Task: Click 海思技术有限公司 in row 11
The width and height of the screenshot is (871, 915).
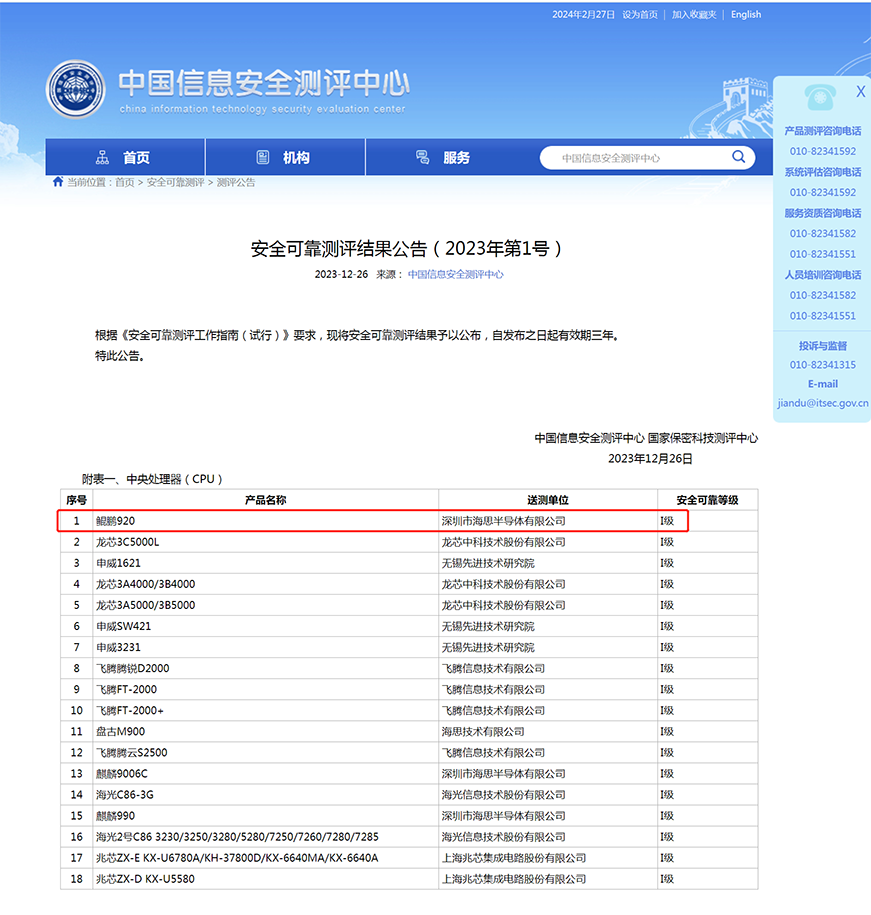Action: pos(483,731)
